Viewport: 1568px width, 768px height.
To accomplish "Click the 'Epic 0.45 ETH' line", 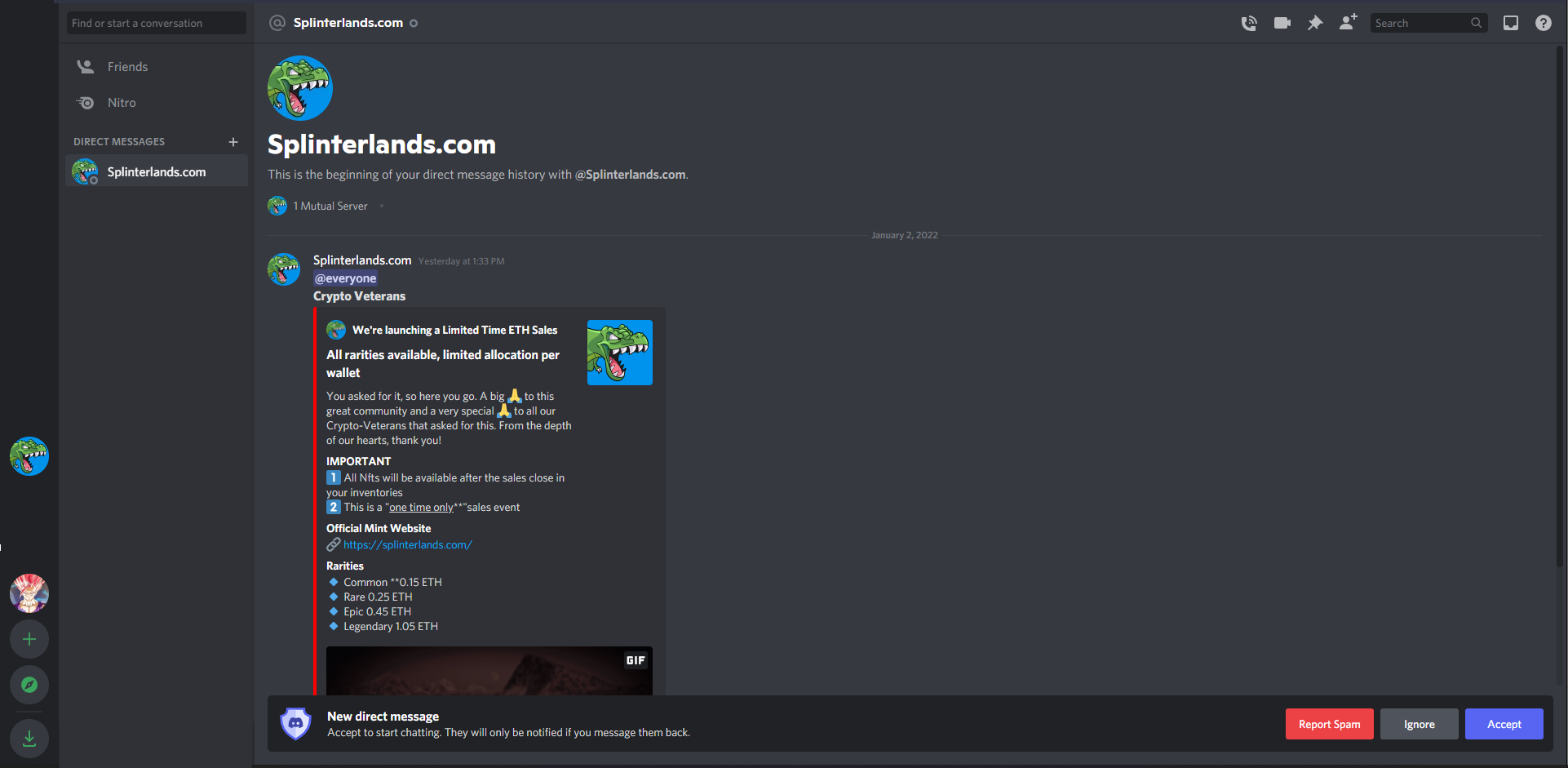I will 377,611.
